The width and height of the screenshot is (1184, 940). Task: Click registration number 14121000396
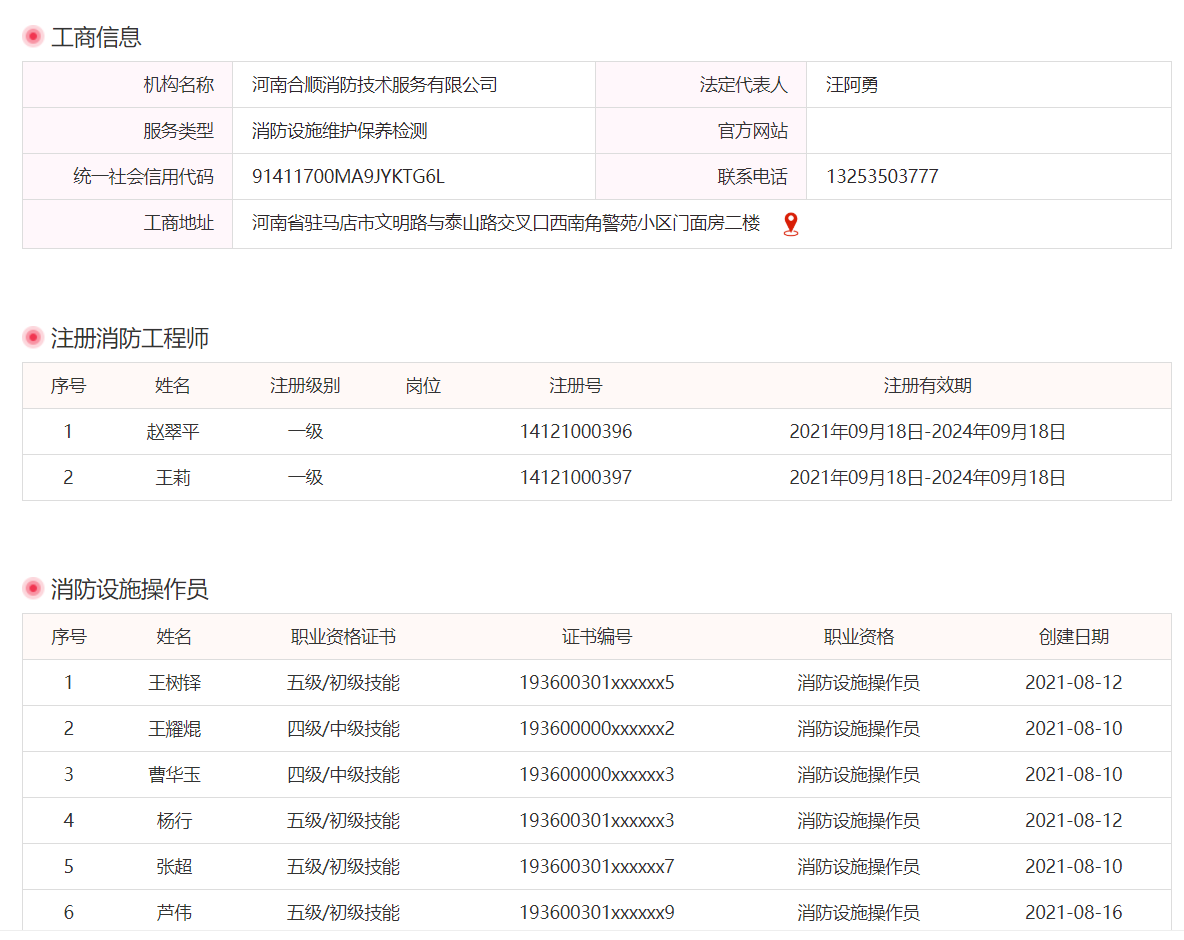575,432
